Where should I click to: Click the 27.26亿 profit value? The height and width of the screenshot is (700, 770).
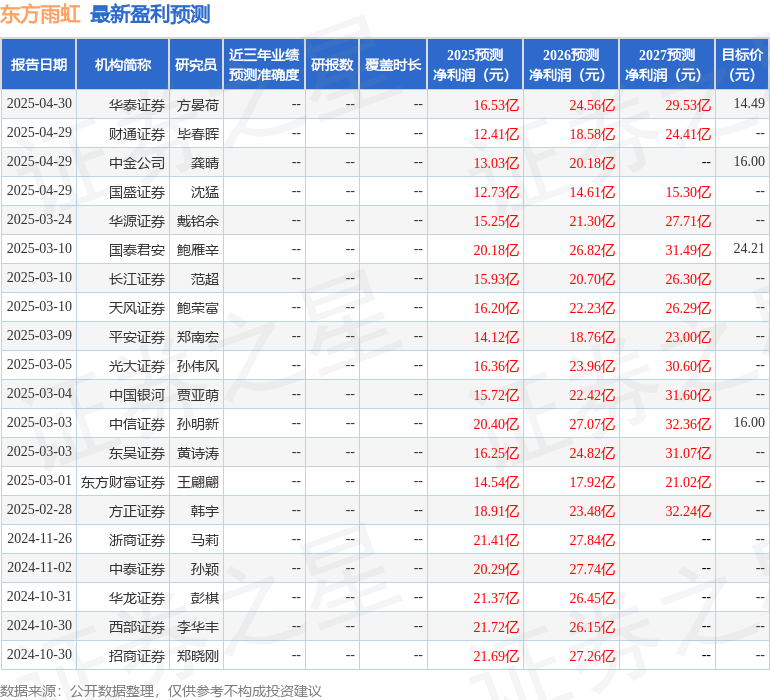click(592, 656)
